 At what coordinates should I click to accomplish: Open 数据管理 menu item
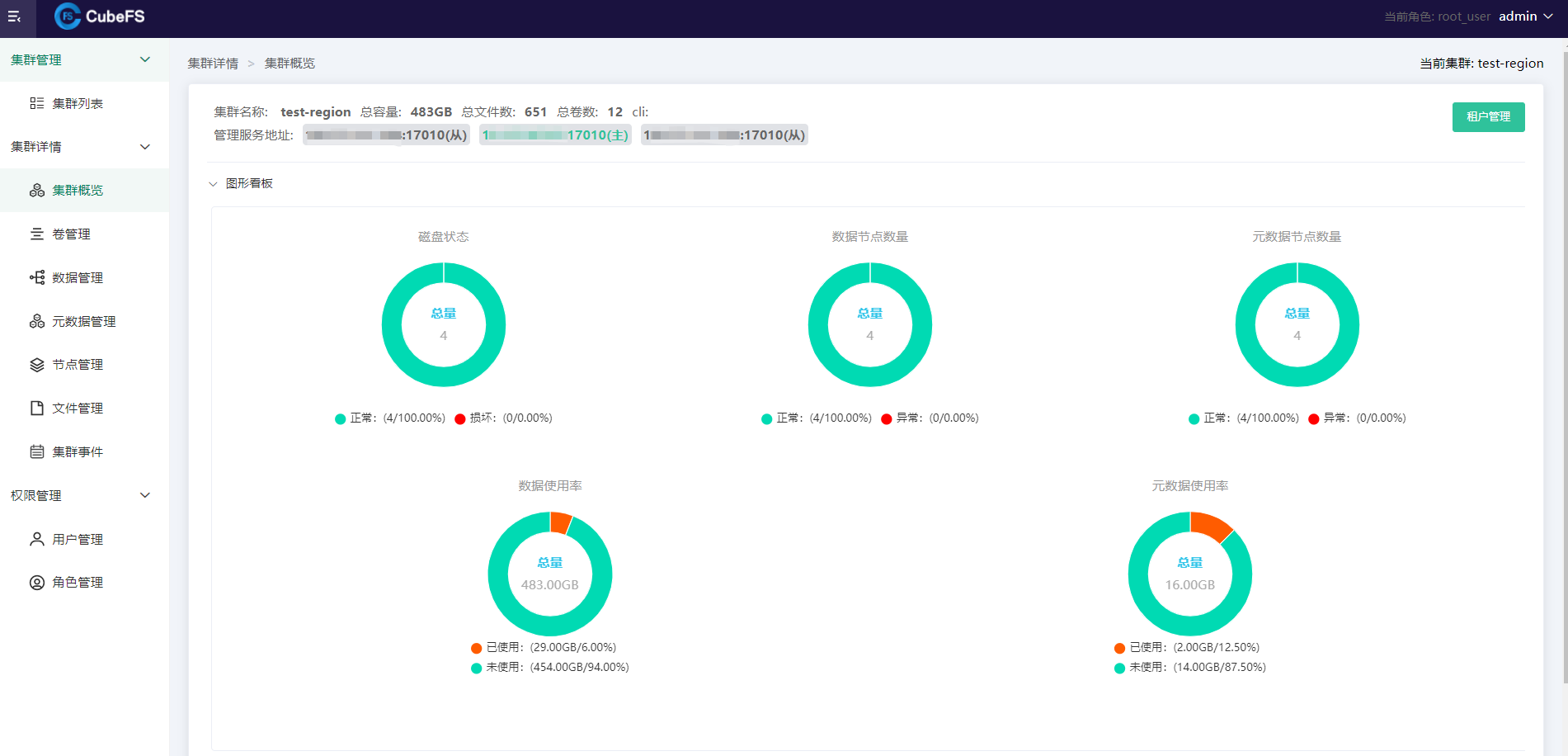pos(84,277)
